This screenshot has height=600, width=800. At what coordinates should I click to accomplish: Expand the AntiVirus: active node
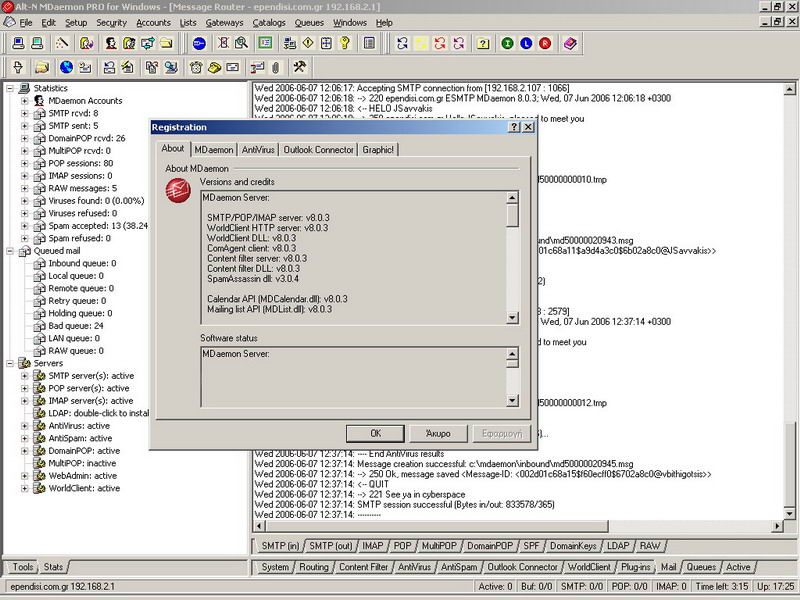[x=24, y=426]
